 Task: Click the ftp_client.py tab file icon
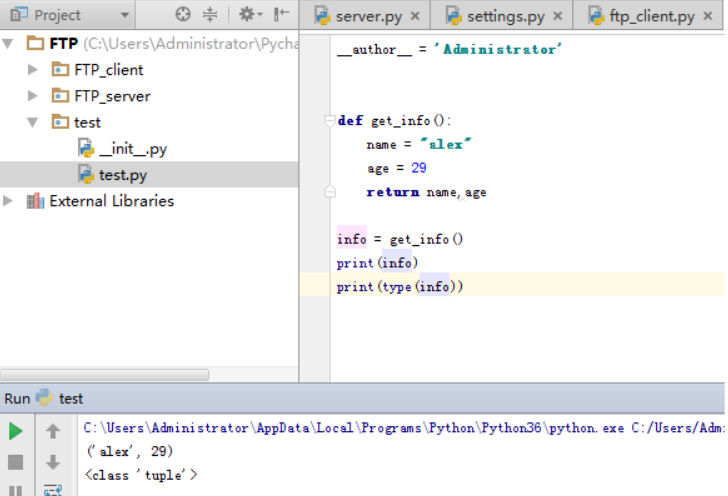(596, 16)
